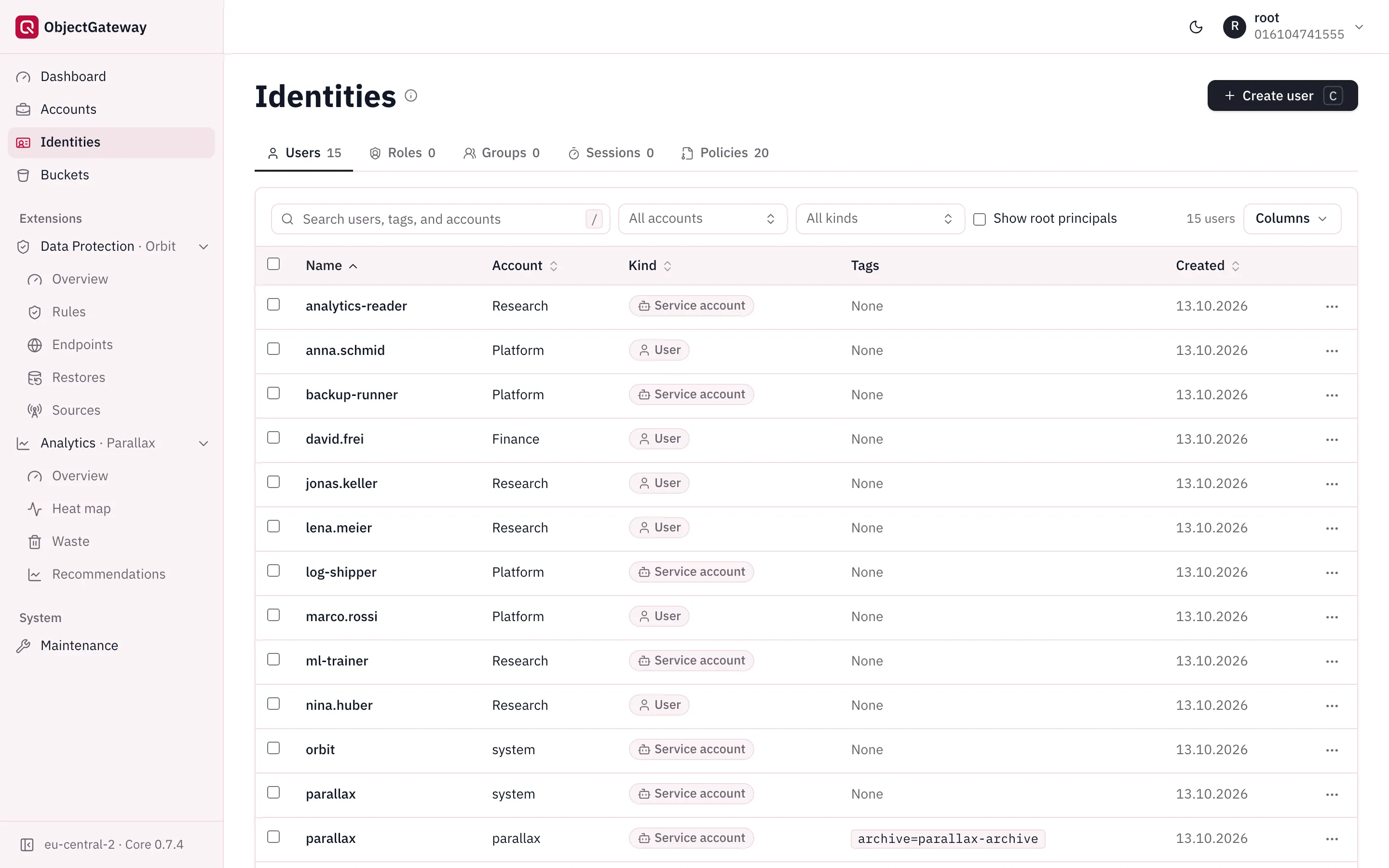
Task: Click the Waste trash icon
Action: (34, 542)
